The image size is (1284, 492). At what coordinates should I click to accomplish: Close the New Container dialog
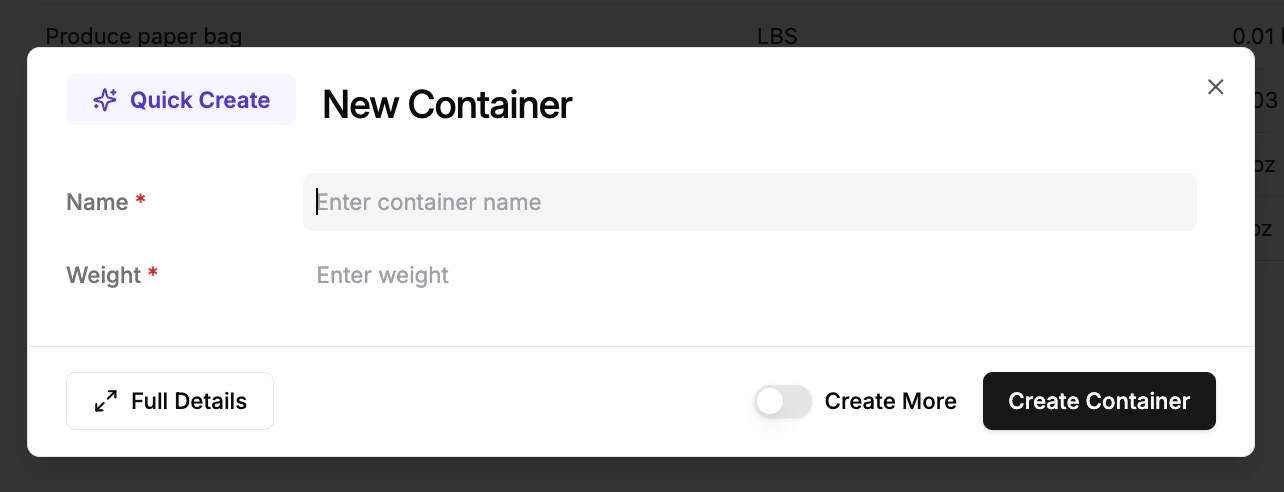tap(1215, 87)
